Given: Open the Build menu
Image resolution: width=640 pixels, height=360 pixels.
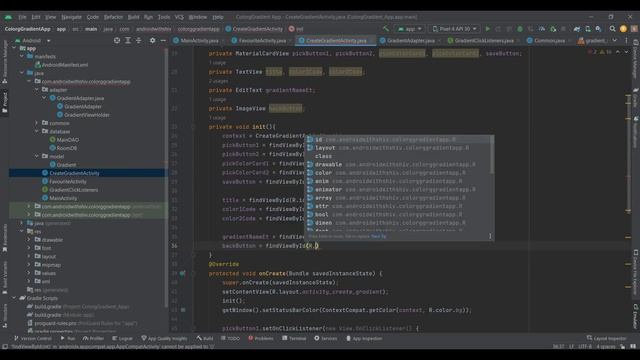Looking at the screenshot, I should (133, 17).
